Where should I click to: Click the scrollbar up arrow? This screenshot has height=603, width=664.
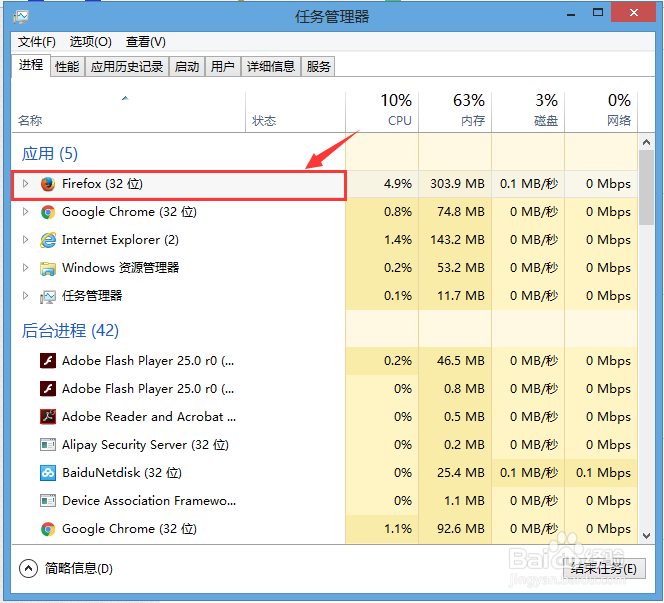click(646, 142)
